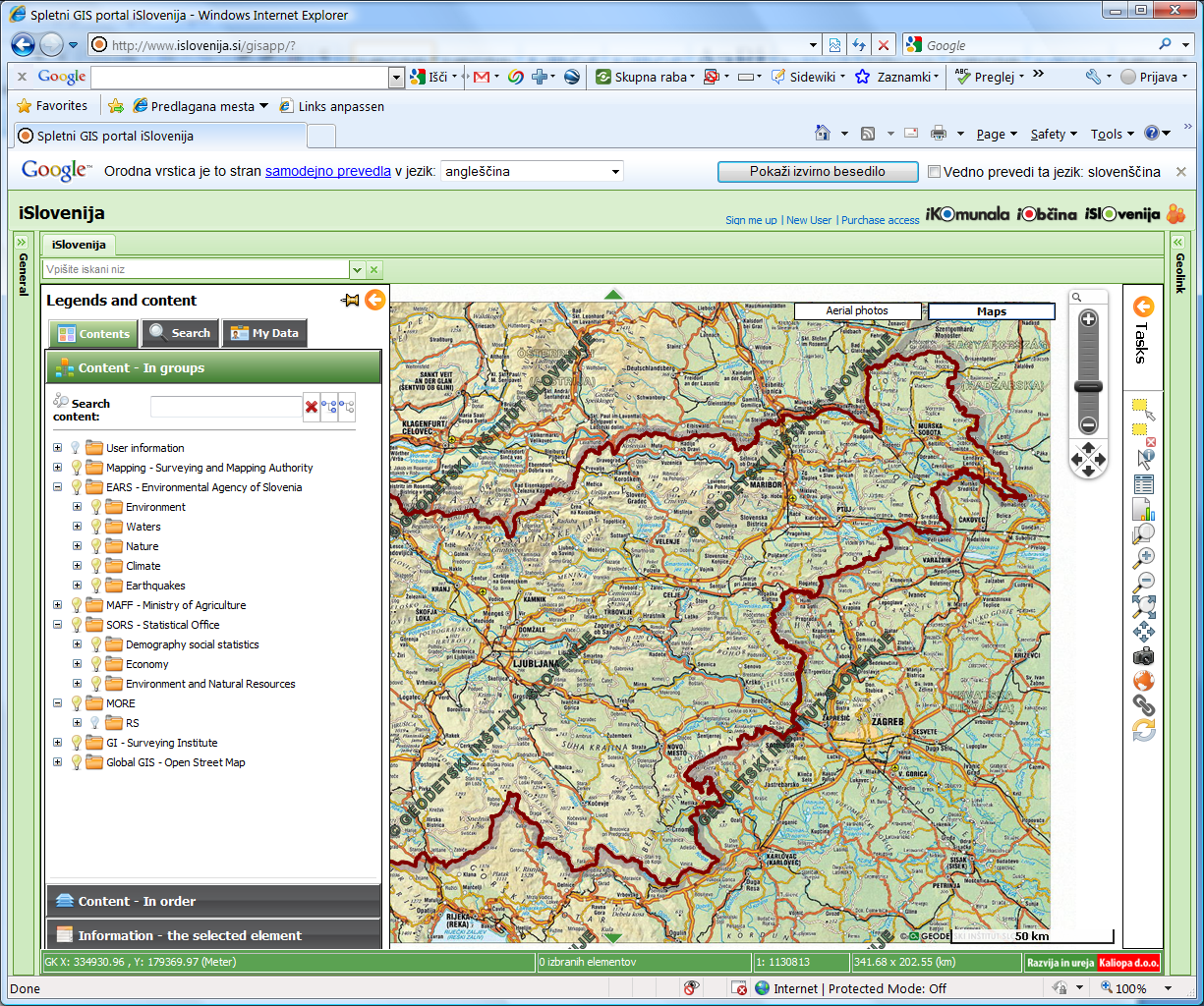Switch to the My Data tab
The height and width of the screenshot is (1006, 1204).
click(264, 333)
